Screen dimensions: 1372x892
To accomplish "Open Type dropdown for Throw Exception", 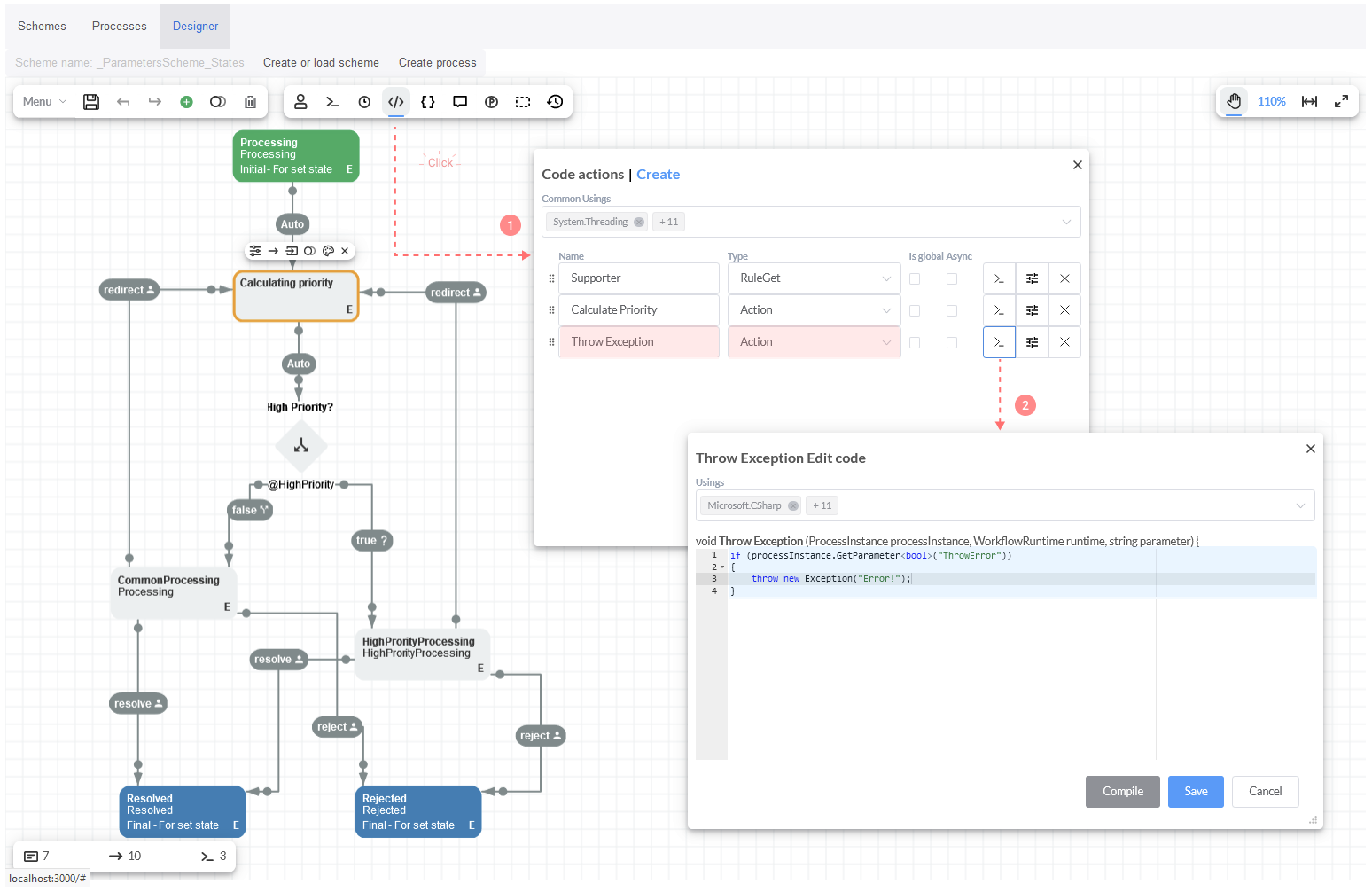I will (814, 342).
